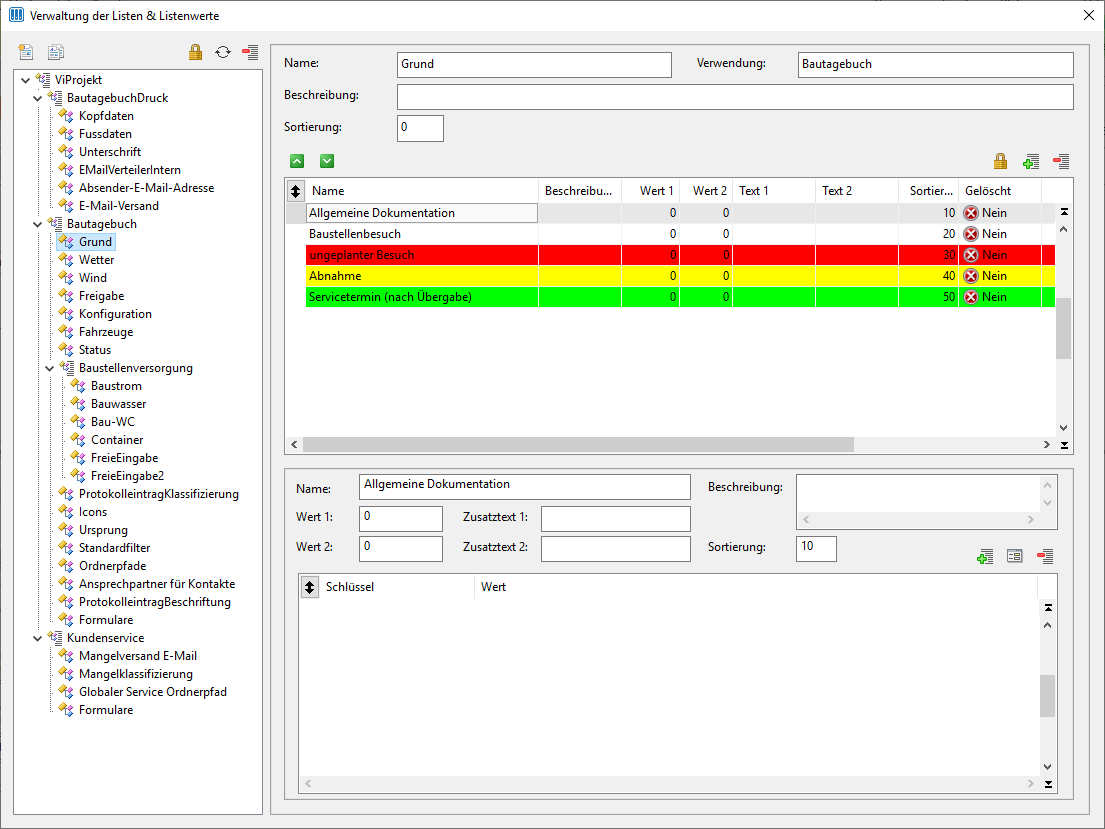Screen dimensions: 1105x829
Task: Add a list value with green plus icon
Action: (1030, 161)
